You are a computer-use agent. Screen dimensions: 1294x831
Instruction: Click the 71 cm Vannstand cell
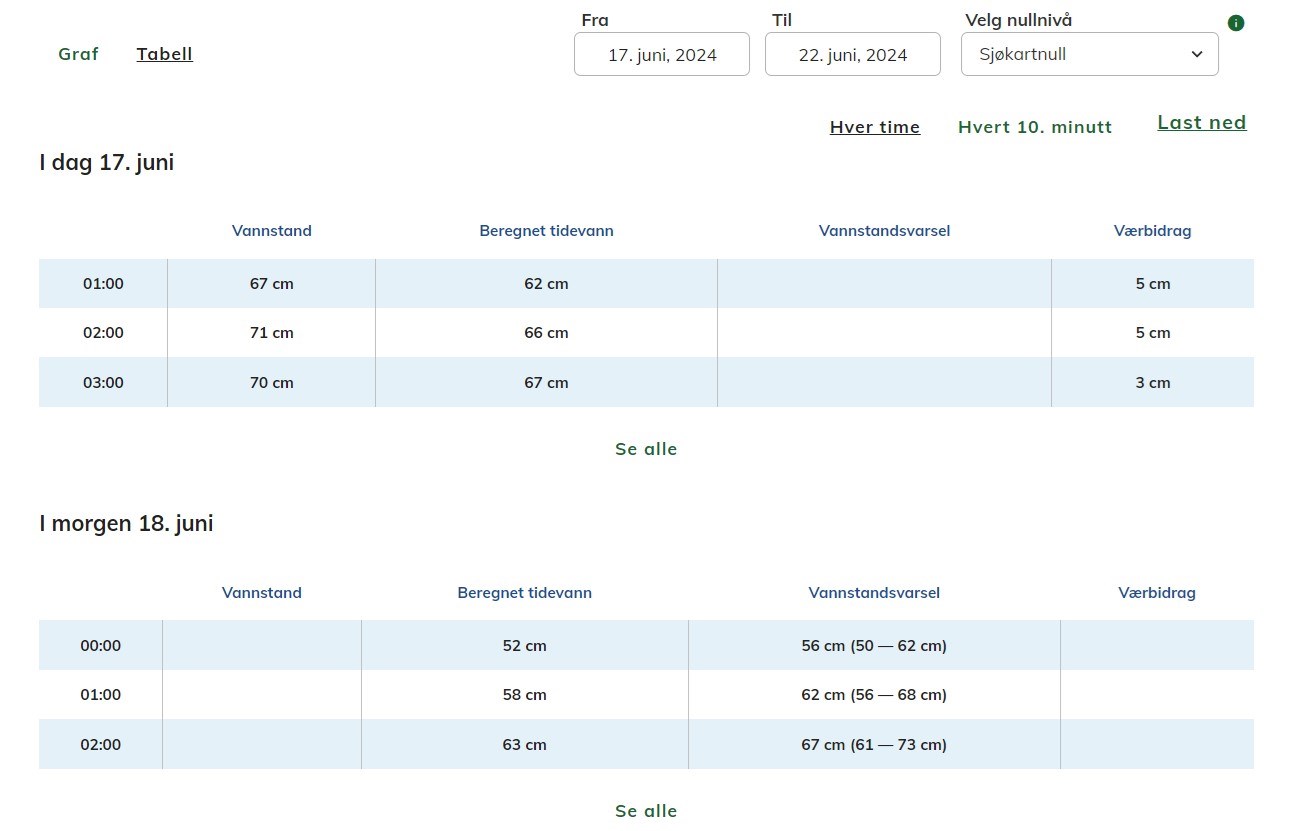click(x=272, y=333)
